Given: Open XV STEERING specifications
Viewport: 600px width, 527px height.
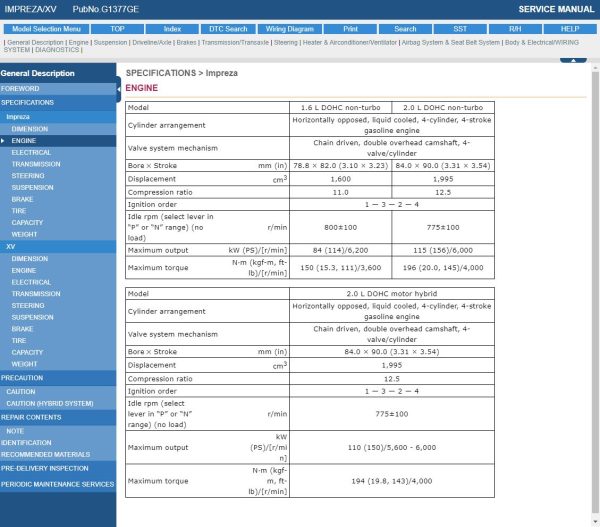Looking at the screenshot, I should click(x=58, y=305).
